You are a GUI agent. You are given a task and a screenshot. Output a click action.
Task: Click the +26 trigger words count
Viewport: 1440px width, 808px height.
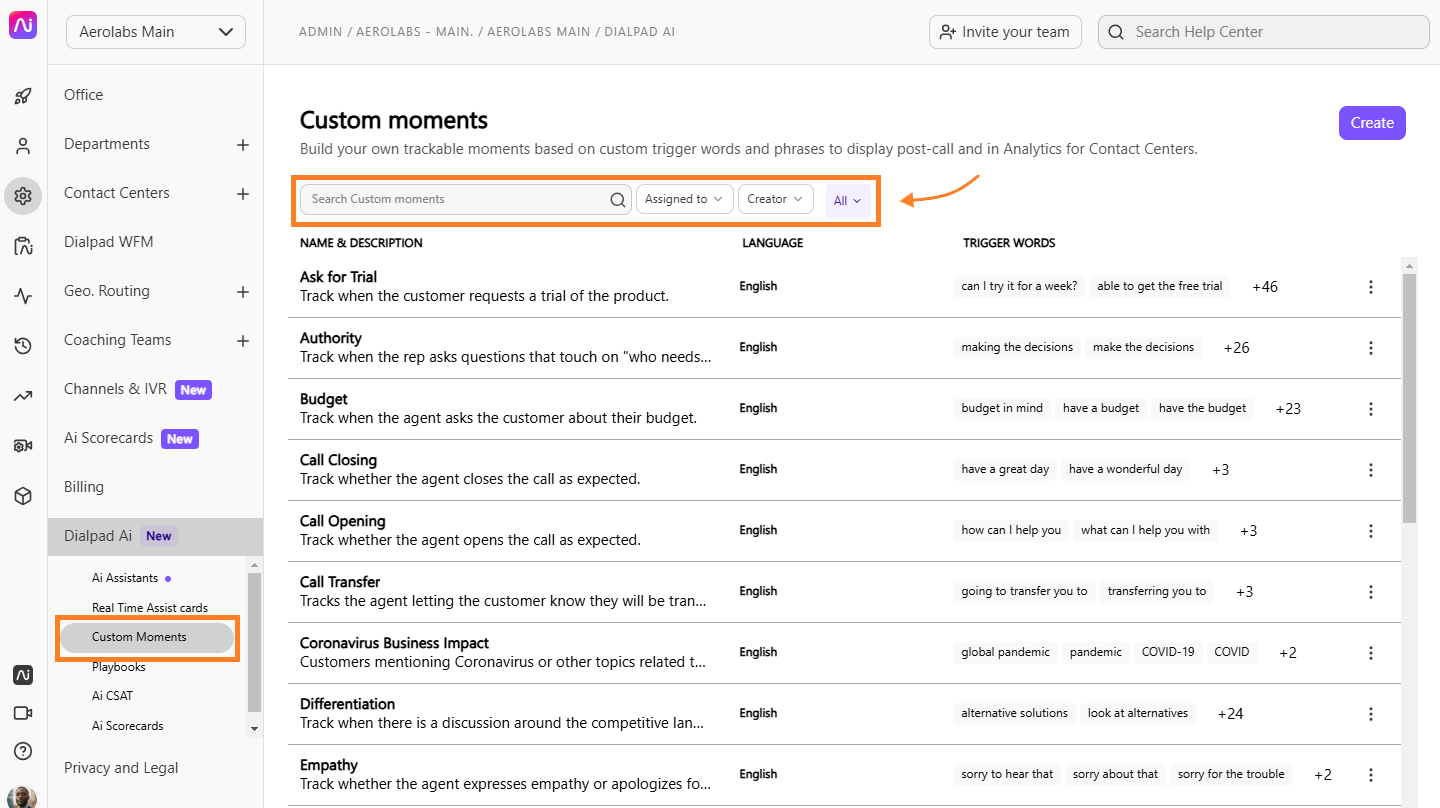tap(1237, 348)
